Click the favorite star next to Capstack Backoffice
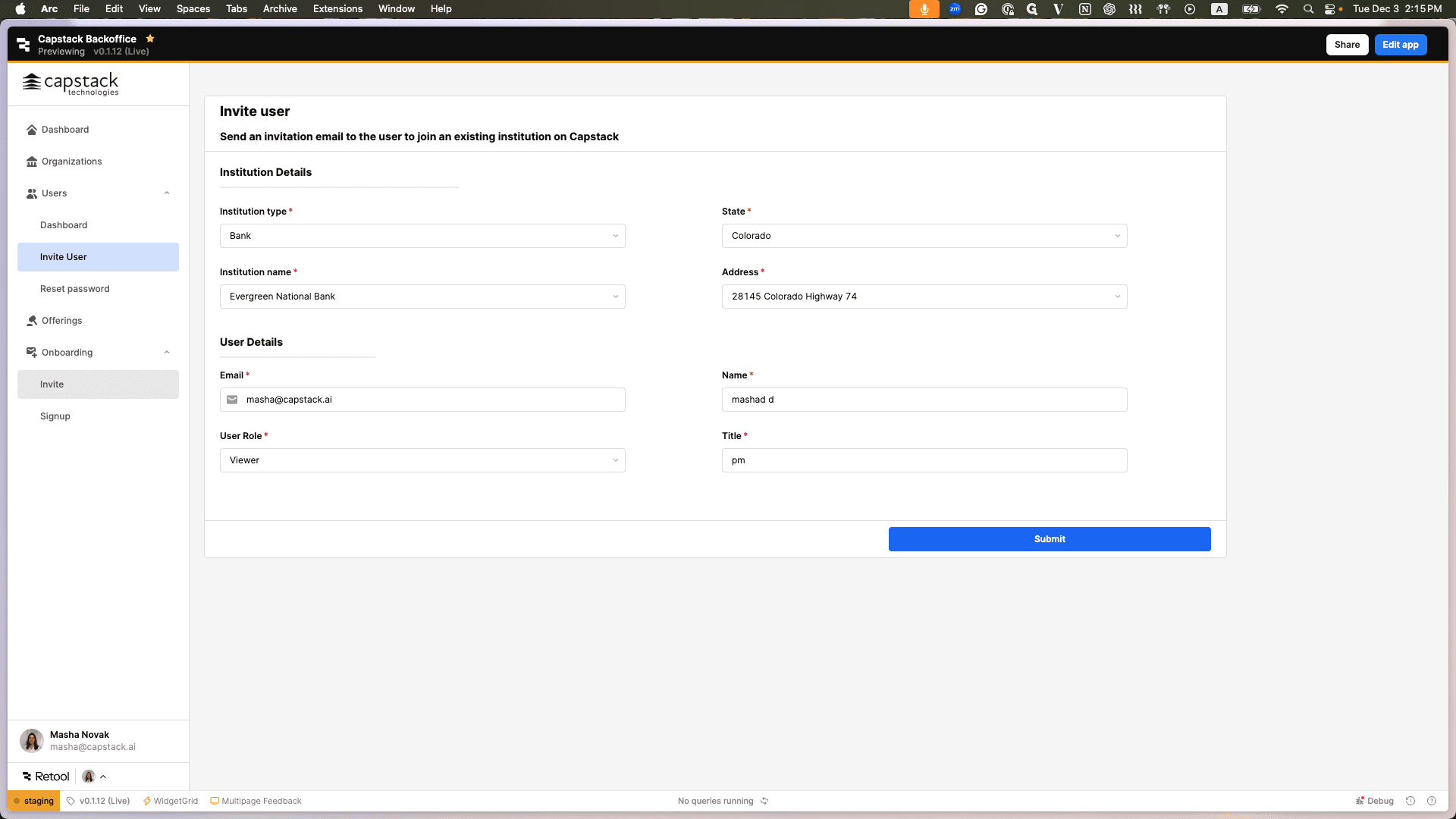The image size is (1456, 819). [x=150, y=39]
